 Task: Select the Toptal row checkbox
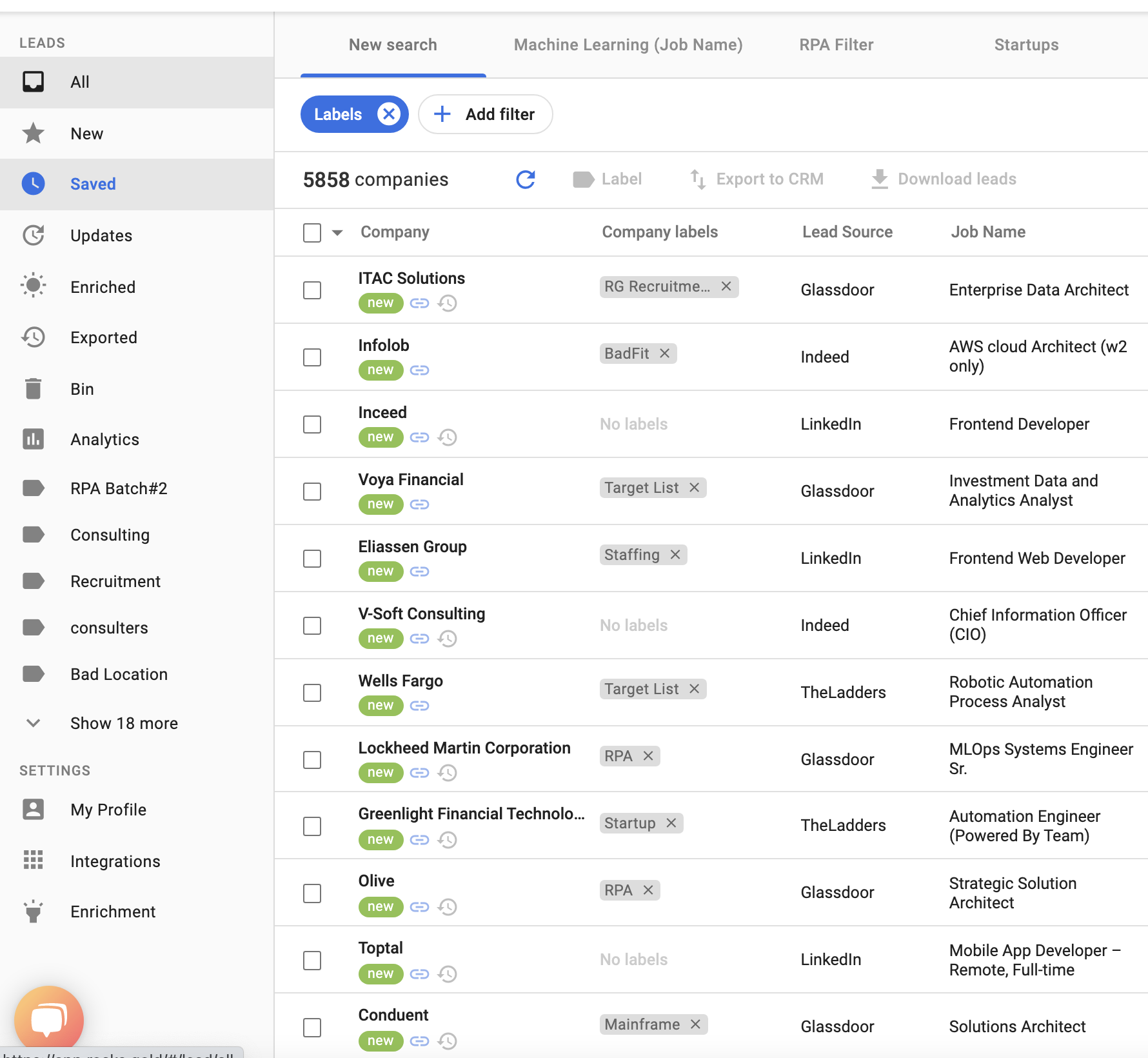(312, 961)
